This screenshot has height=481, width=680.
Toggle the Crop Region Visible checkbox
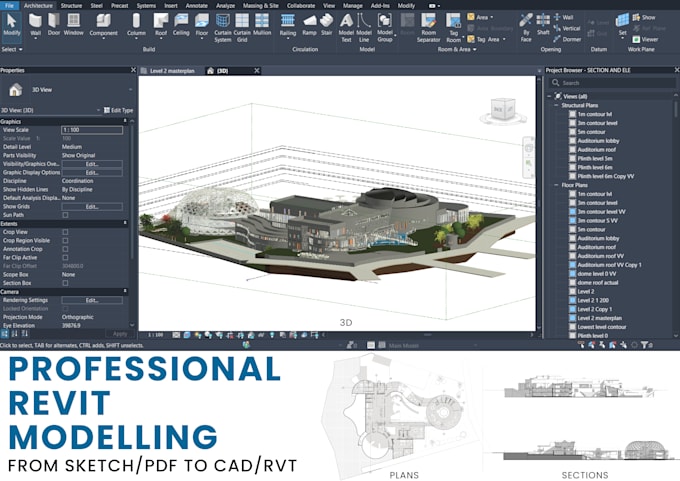point(65,241)
